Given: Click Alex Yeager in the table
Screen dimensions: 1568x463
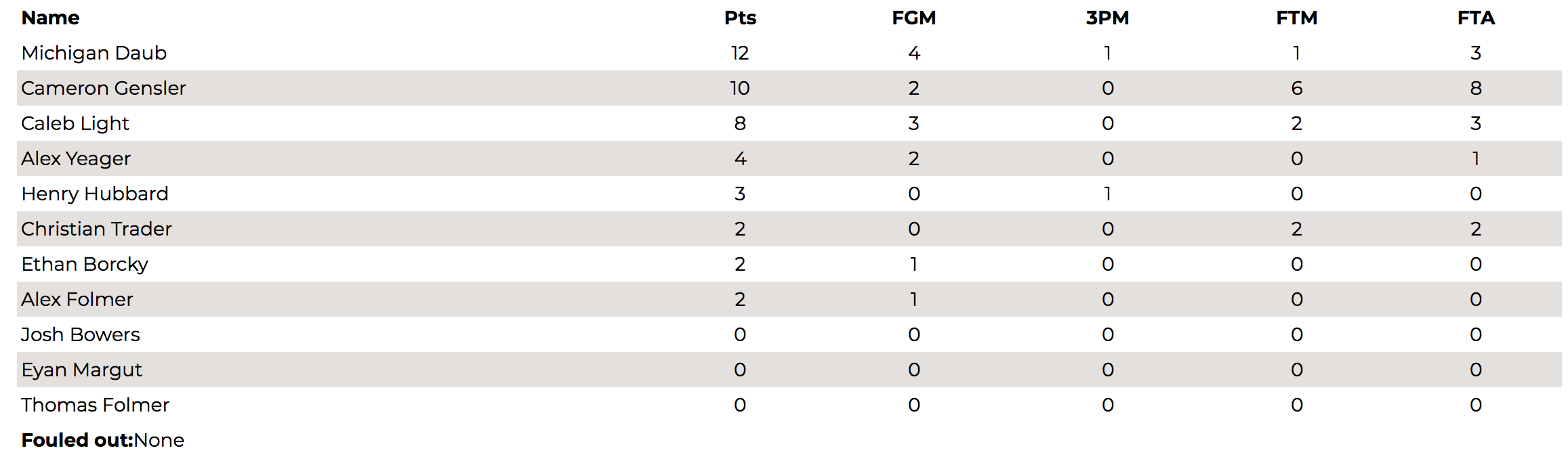Looking at the screenshot, I should pos(76,158).
